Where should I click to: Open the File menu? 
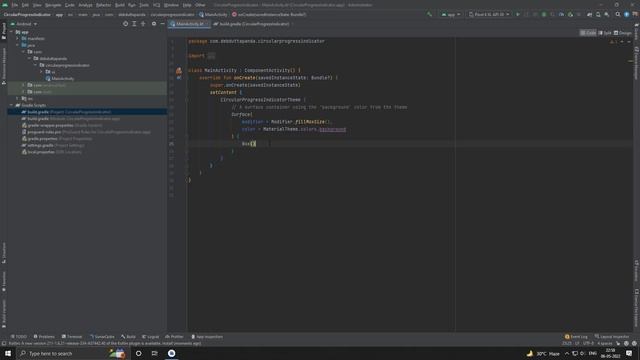pyautogui.click(x=15, y=5)
